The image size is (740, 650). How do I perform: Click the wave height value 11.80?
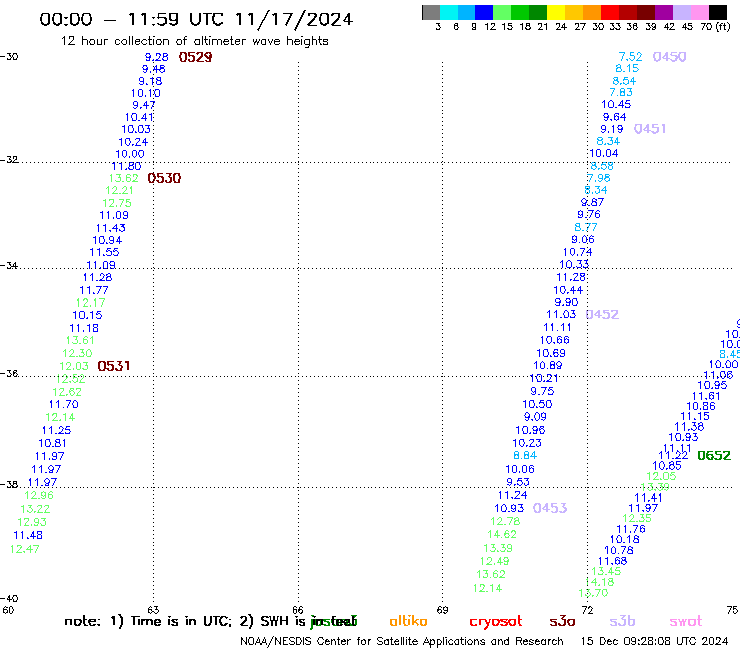(126, 166)
